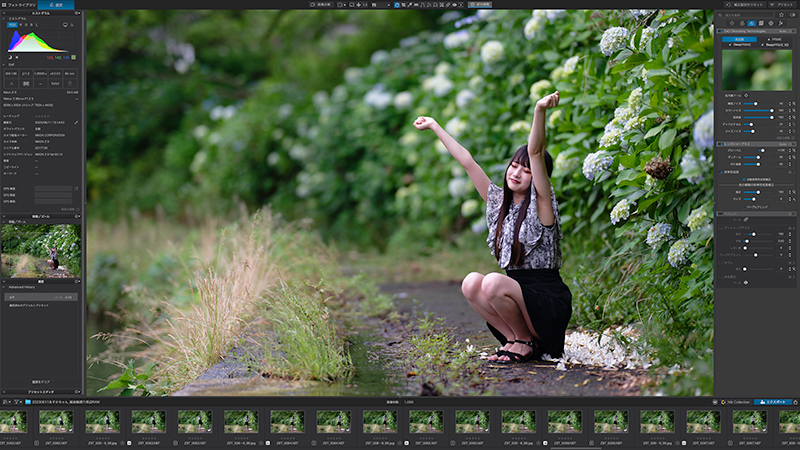Show the L luminance histogram channel
The image size is (800, 450).
(37, 24)
